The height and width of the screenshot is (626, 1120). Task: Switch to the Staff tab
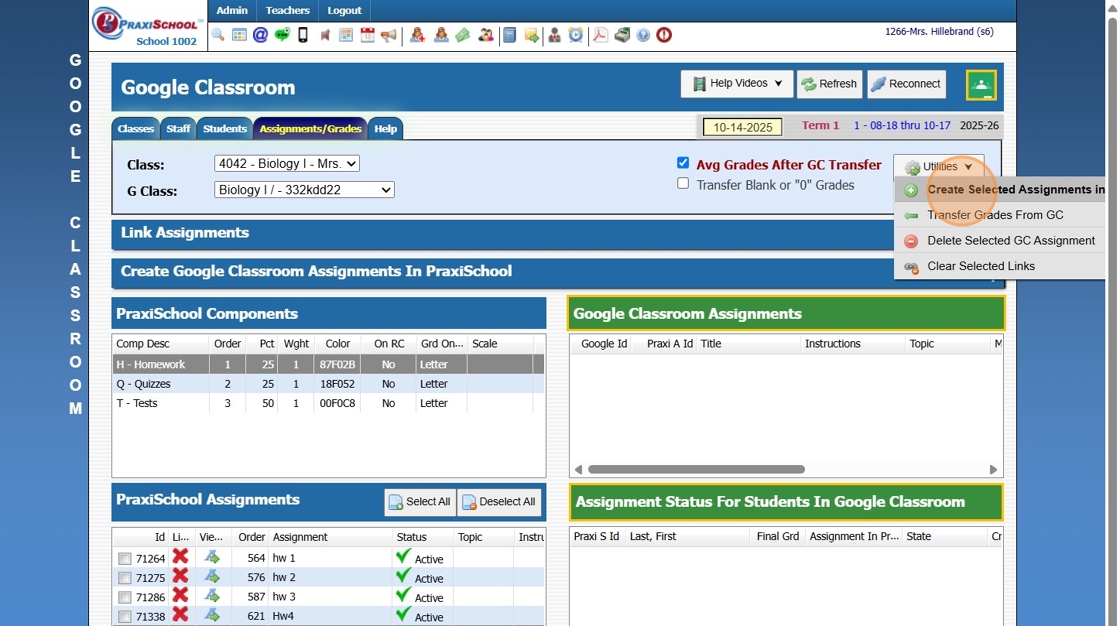pos(178,129)
